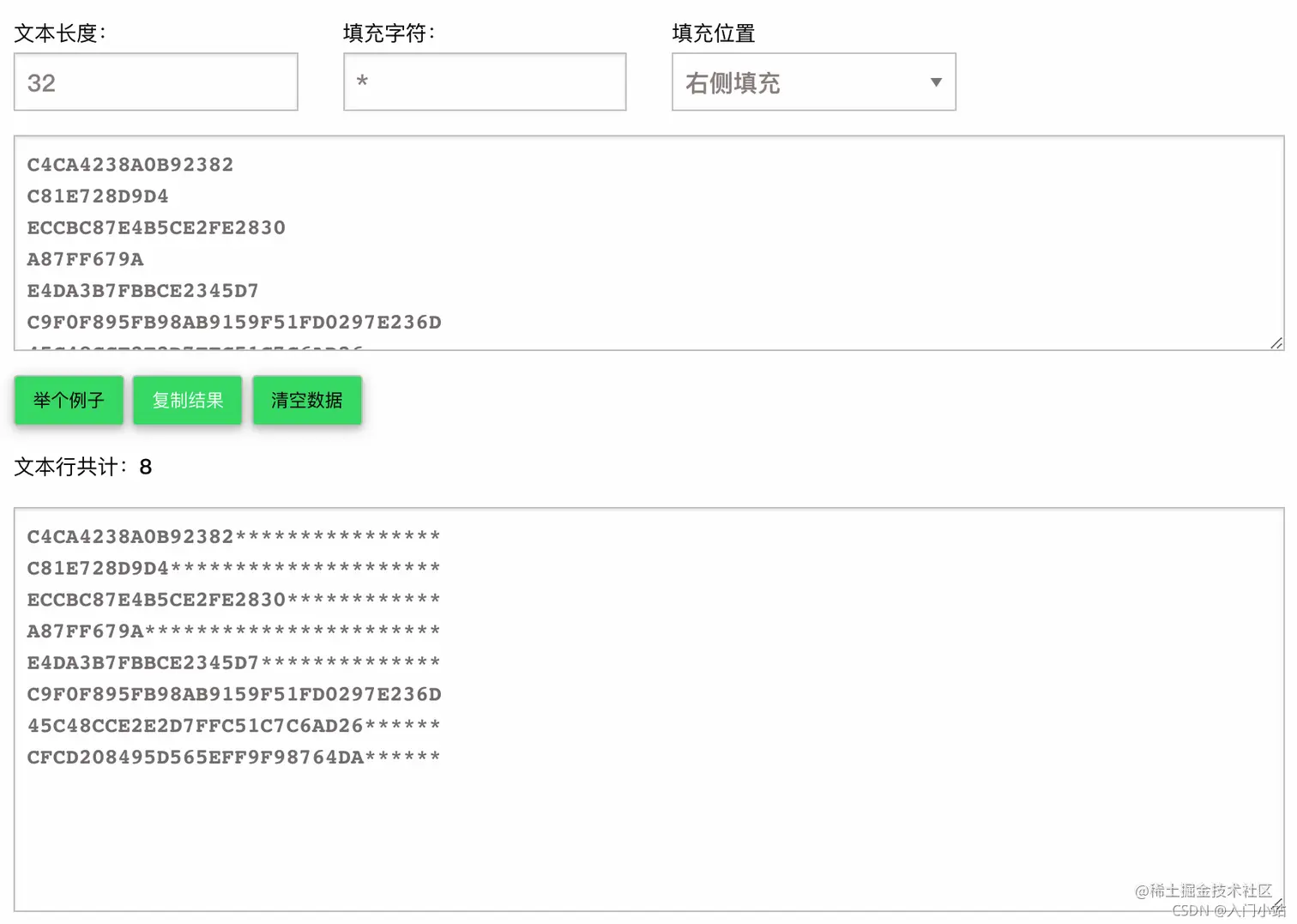Click the 复制结果 button
The height and width of the screenshot is (924, 1297).
188,400
